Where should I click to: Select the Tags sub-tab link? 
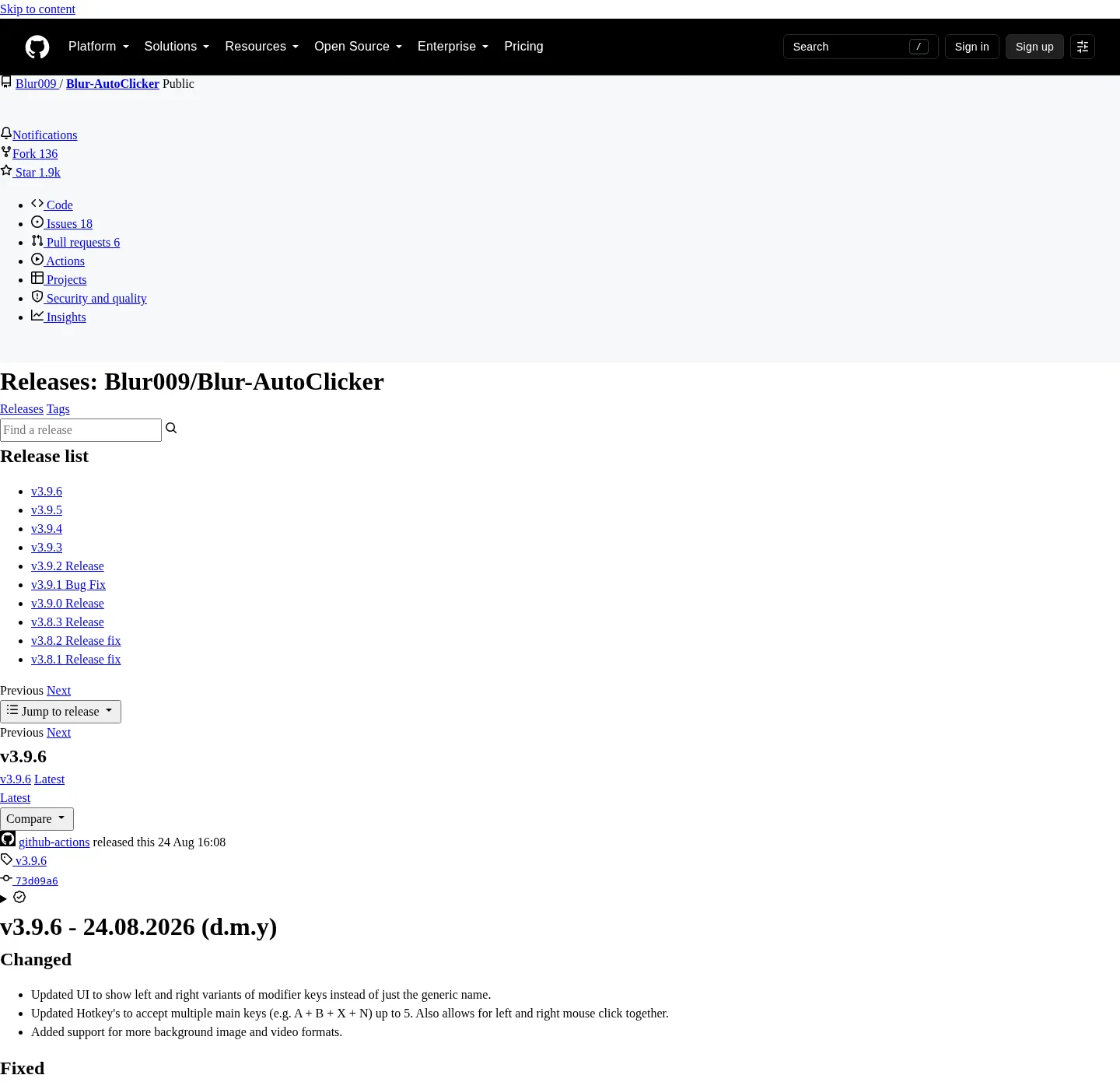click(x=58, y=409)
